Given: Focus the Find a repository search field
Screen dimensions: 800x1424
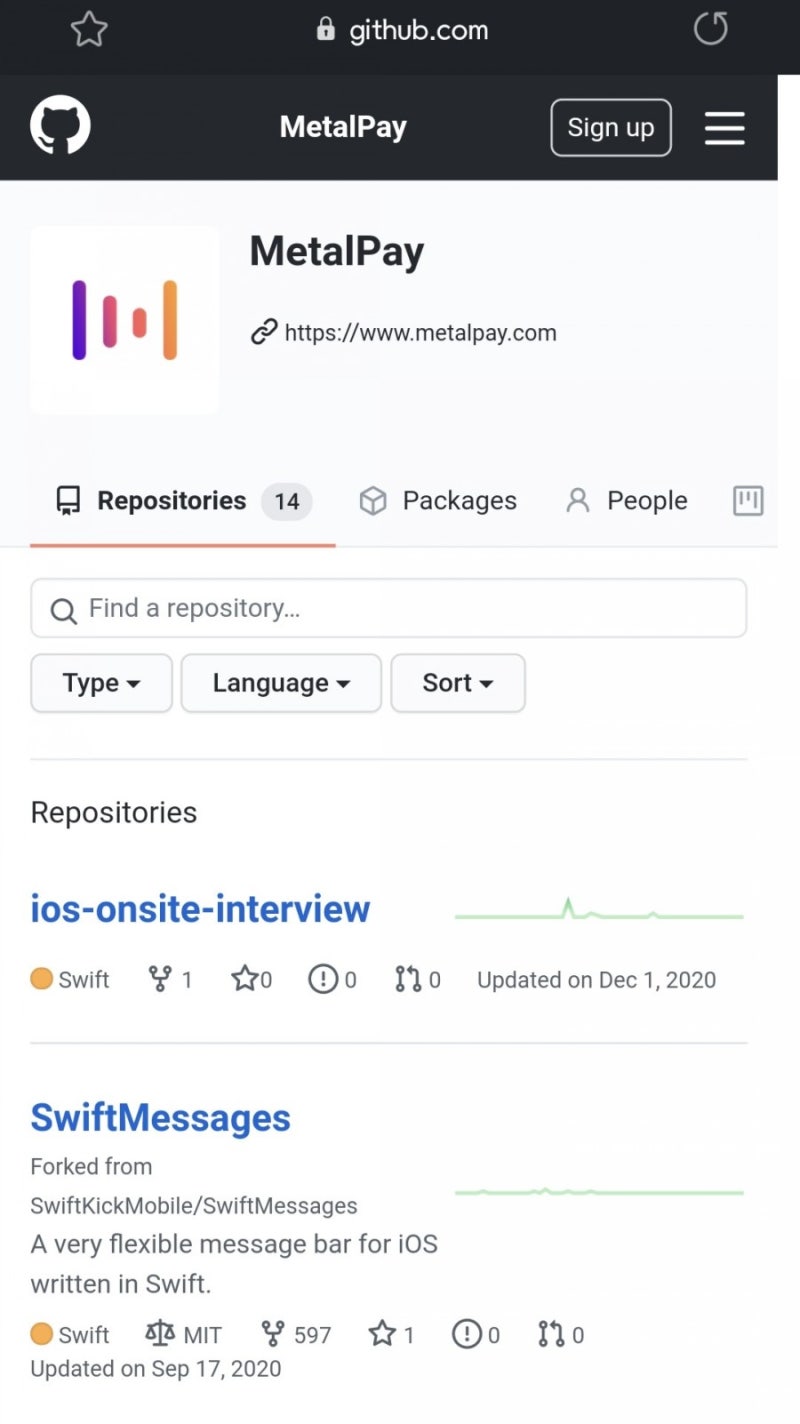Looking at the screenshot, I should [388, 608].
